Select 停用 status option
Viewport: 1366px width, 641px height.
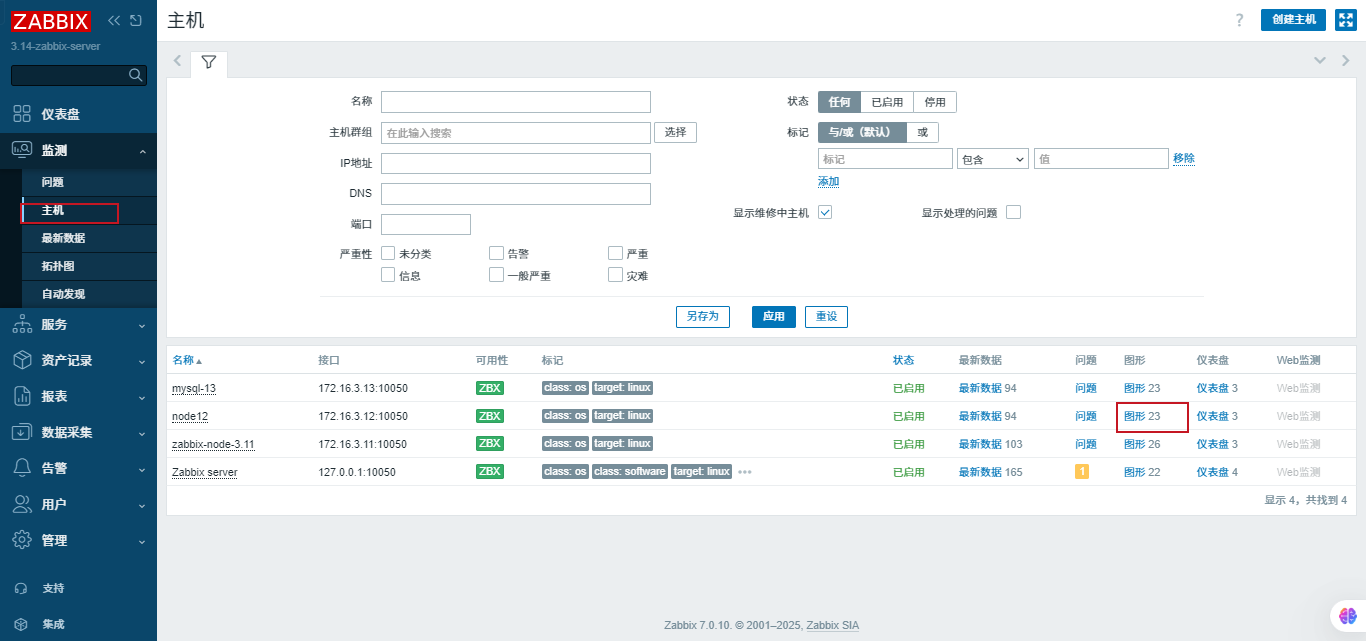pyautogui.click(x=935, y=102)
